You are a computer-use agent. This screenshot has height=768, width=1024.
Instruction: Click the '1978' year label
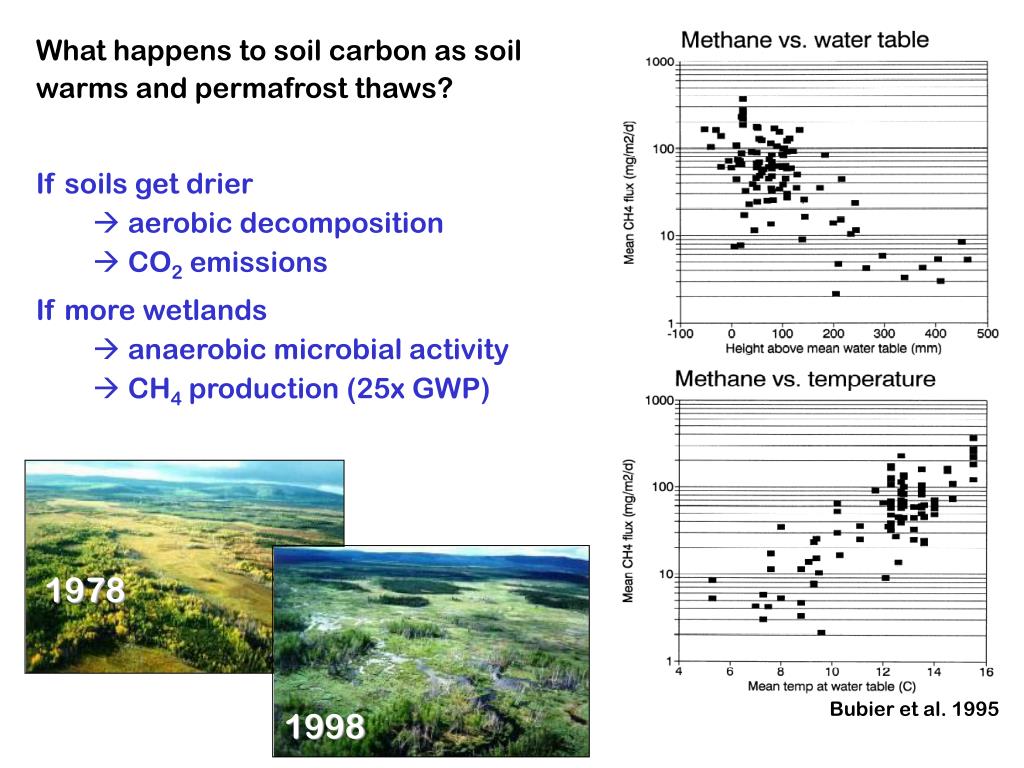coord(86,590)
